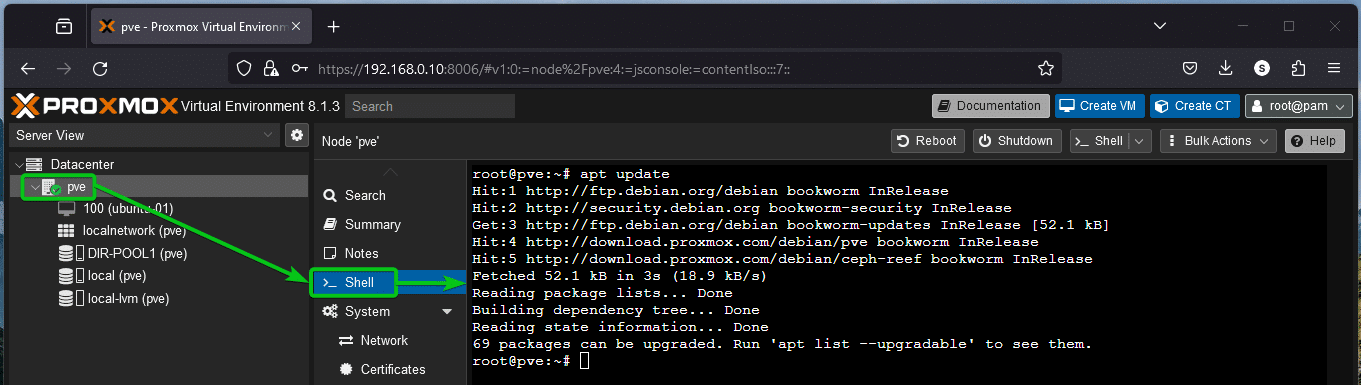
Task: Open a new browser tab
Action: [x=334, y=27]
